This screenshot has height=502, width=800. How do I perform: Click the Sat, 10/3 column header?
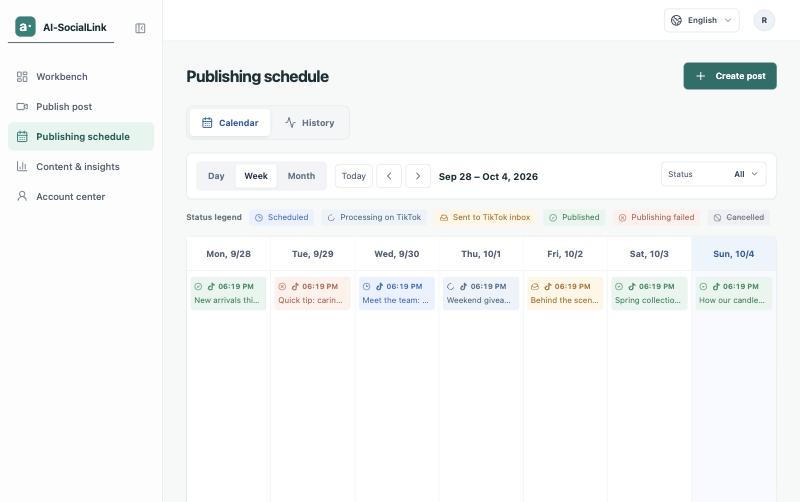click(x=649, y=254)
